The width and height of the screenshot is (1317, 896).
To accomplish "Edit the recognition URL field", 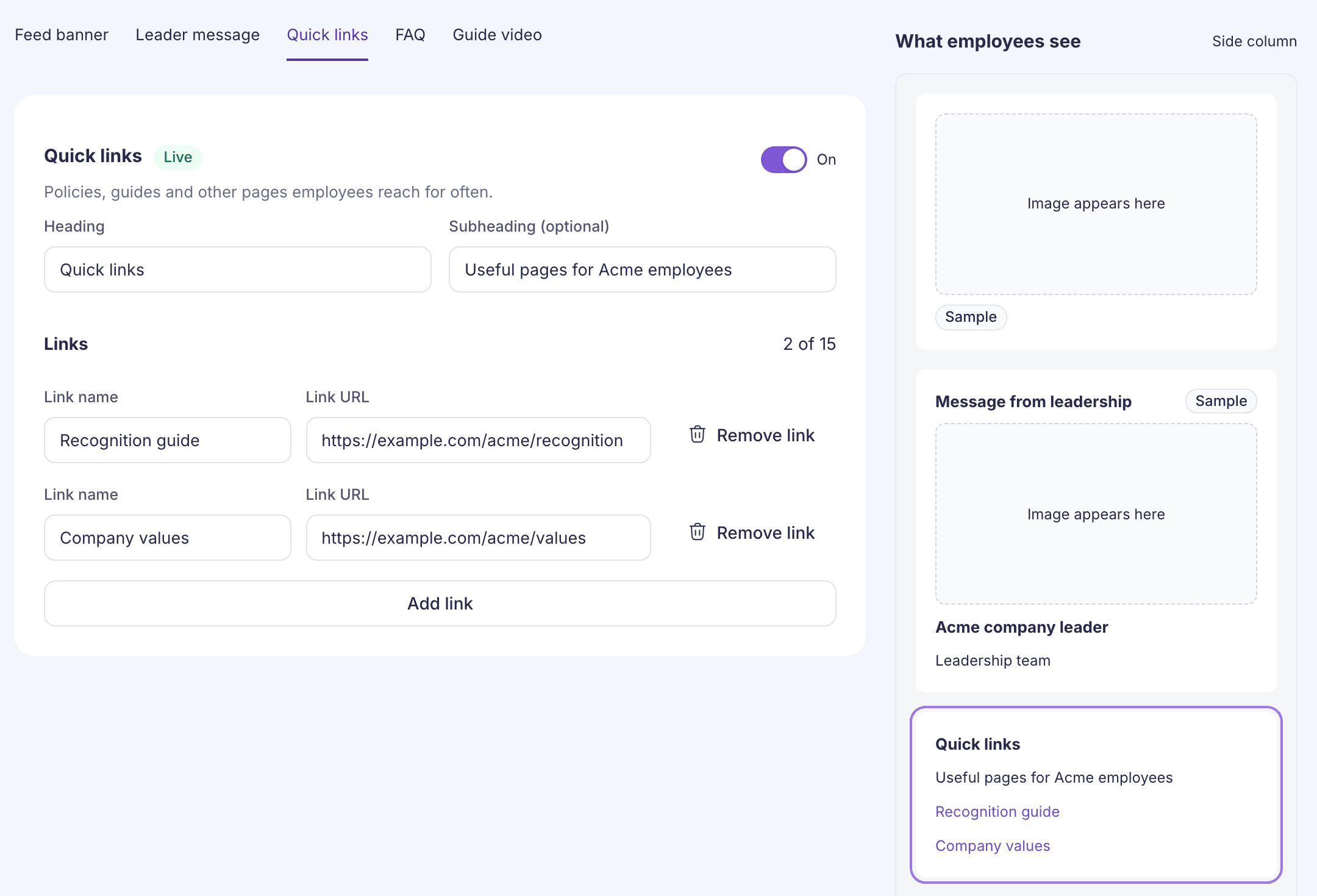I will (479, 440).
